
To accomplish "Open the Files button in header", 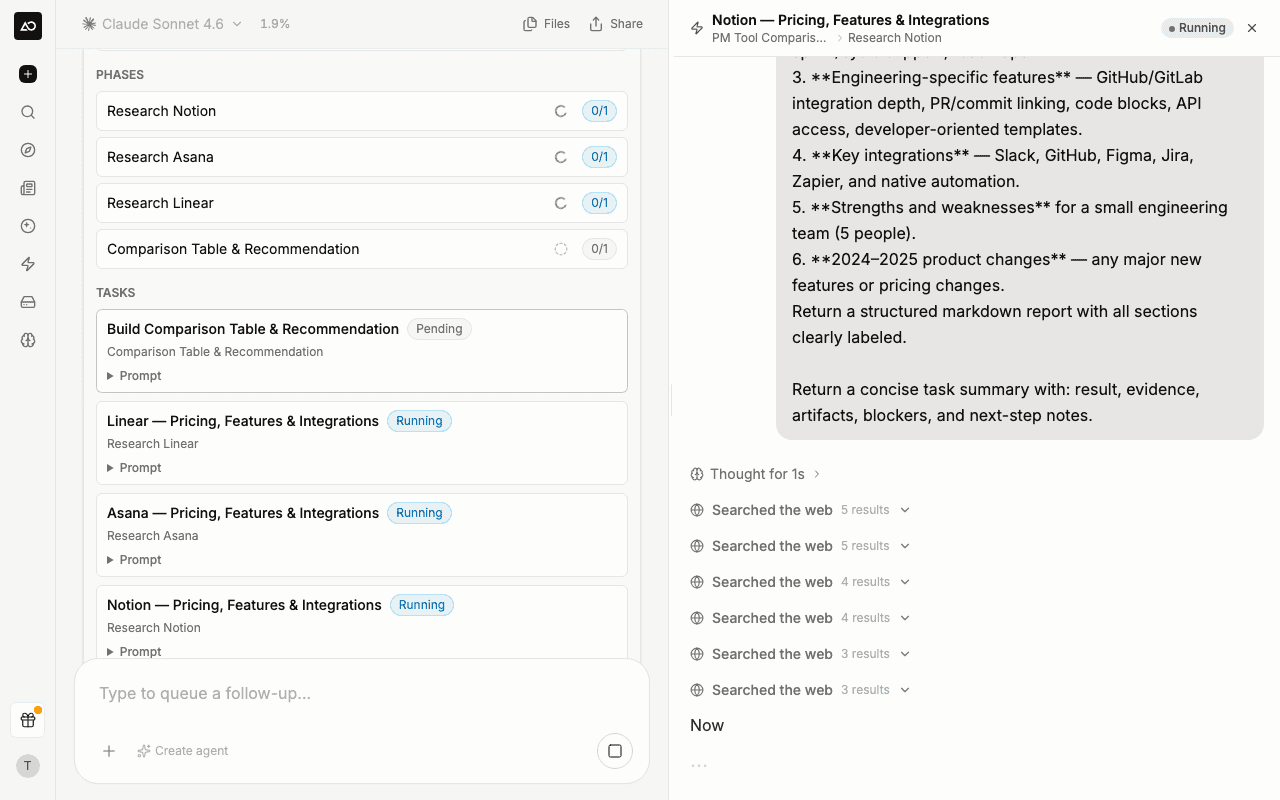I will [547, 24].
